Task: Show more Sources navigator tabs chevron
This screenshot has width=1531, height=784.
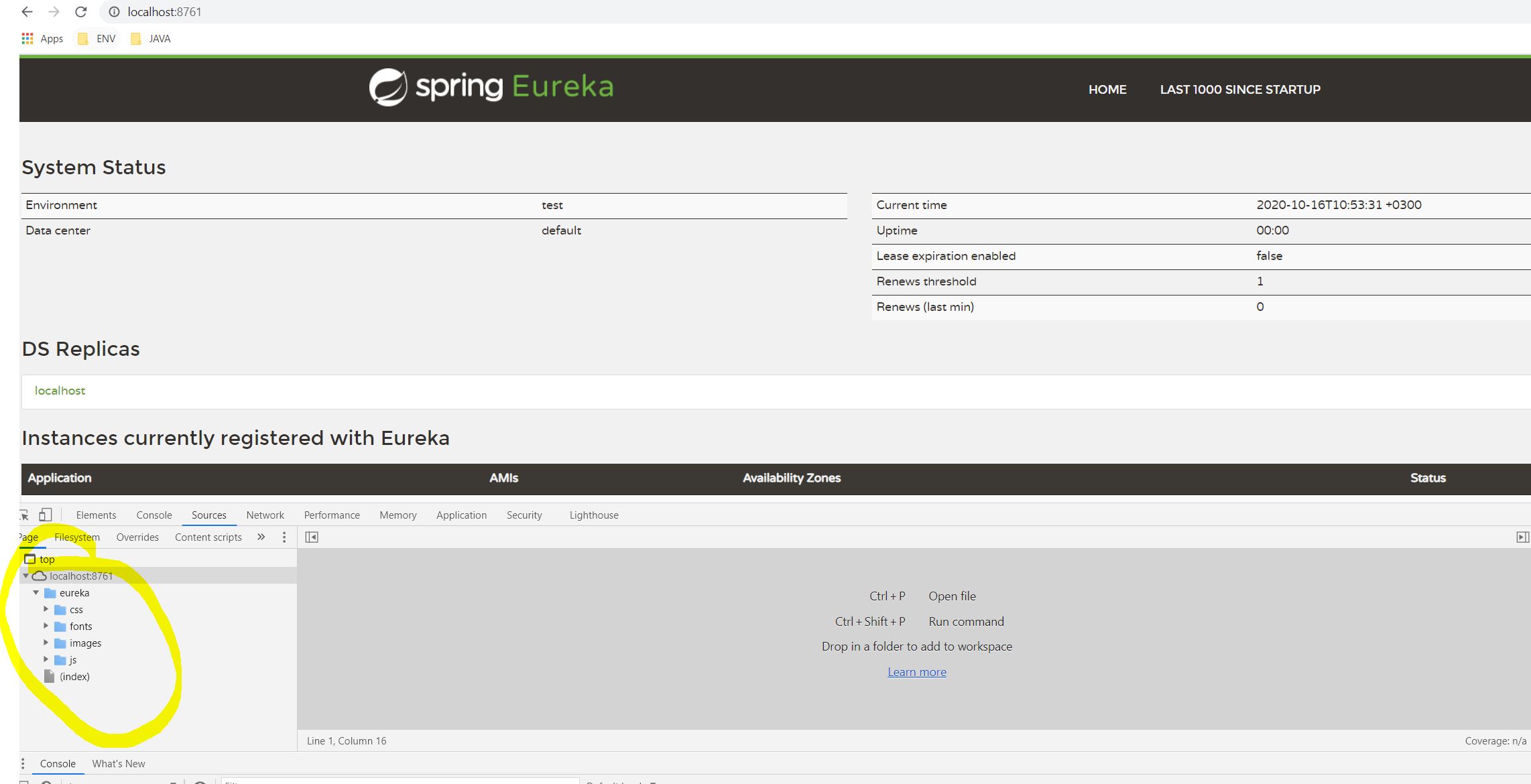Action: pos(261,537)
